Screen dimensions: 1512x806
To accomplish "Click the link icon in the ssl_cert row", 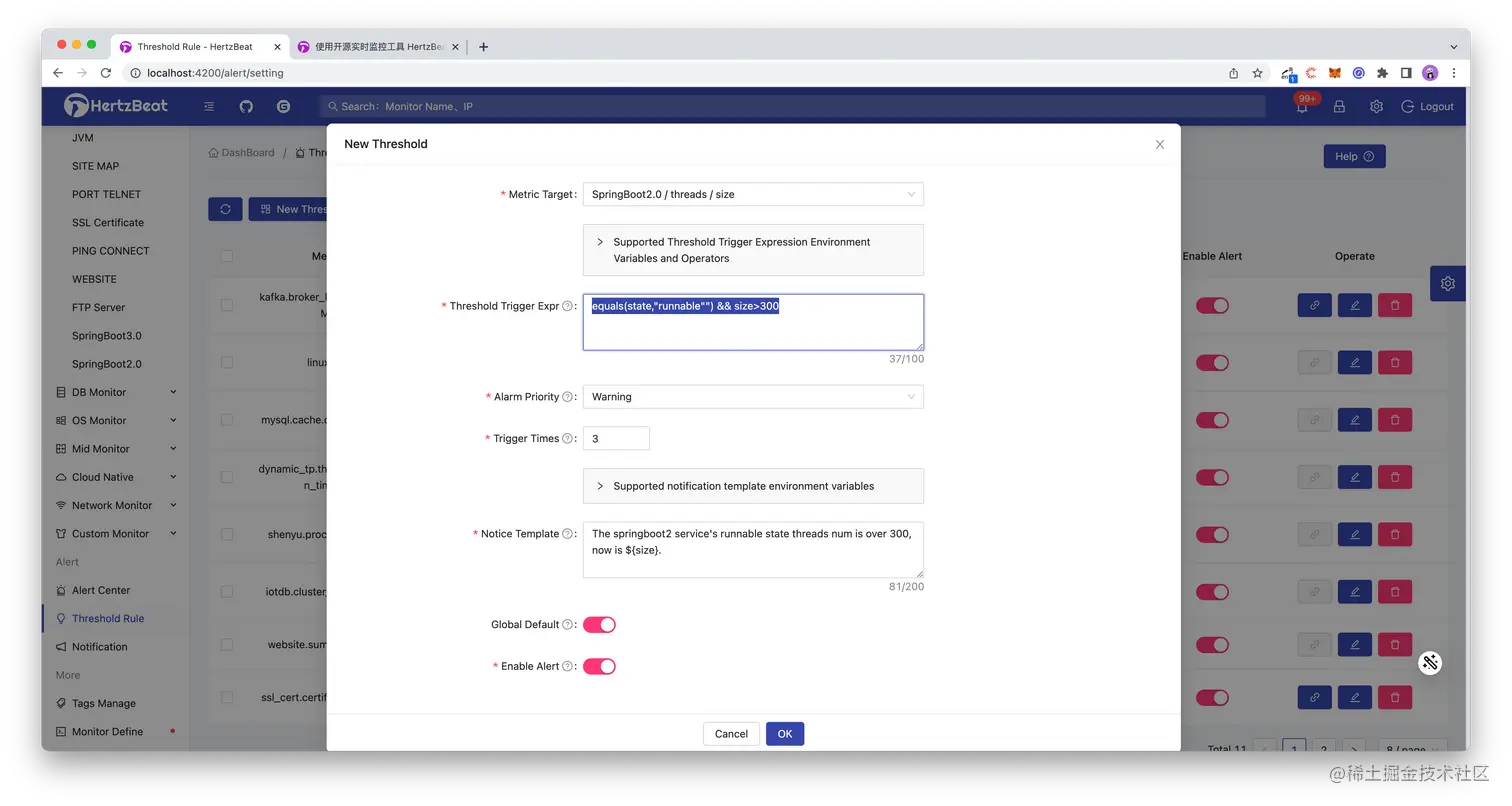I will click(x=1314, y=697).
